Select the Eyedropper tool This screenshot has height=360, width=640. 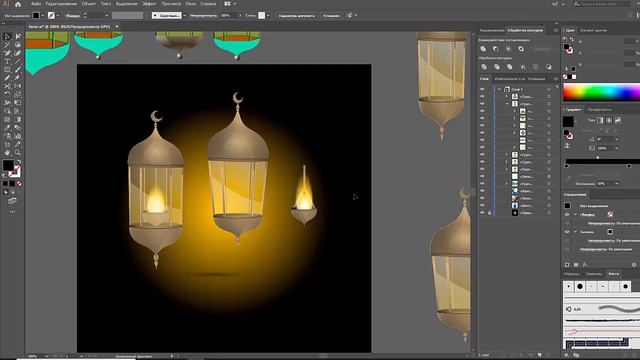(x=7, y=128)
